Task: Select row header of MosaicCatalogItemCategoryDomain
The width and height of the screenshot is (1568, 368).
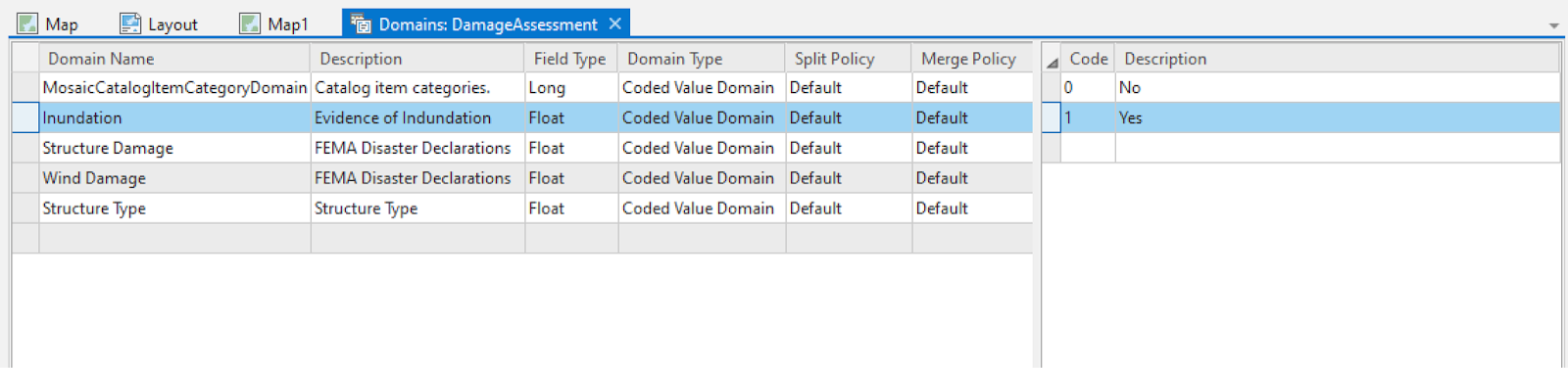Action: click(25, 87)
